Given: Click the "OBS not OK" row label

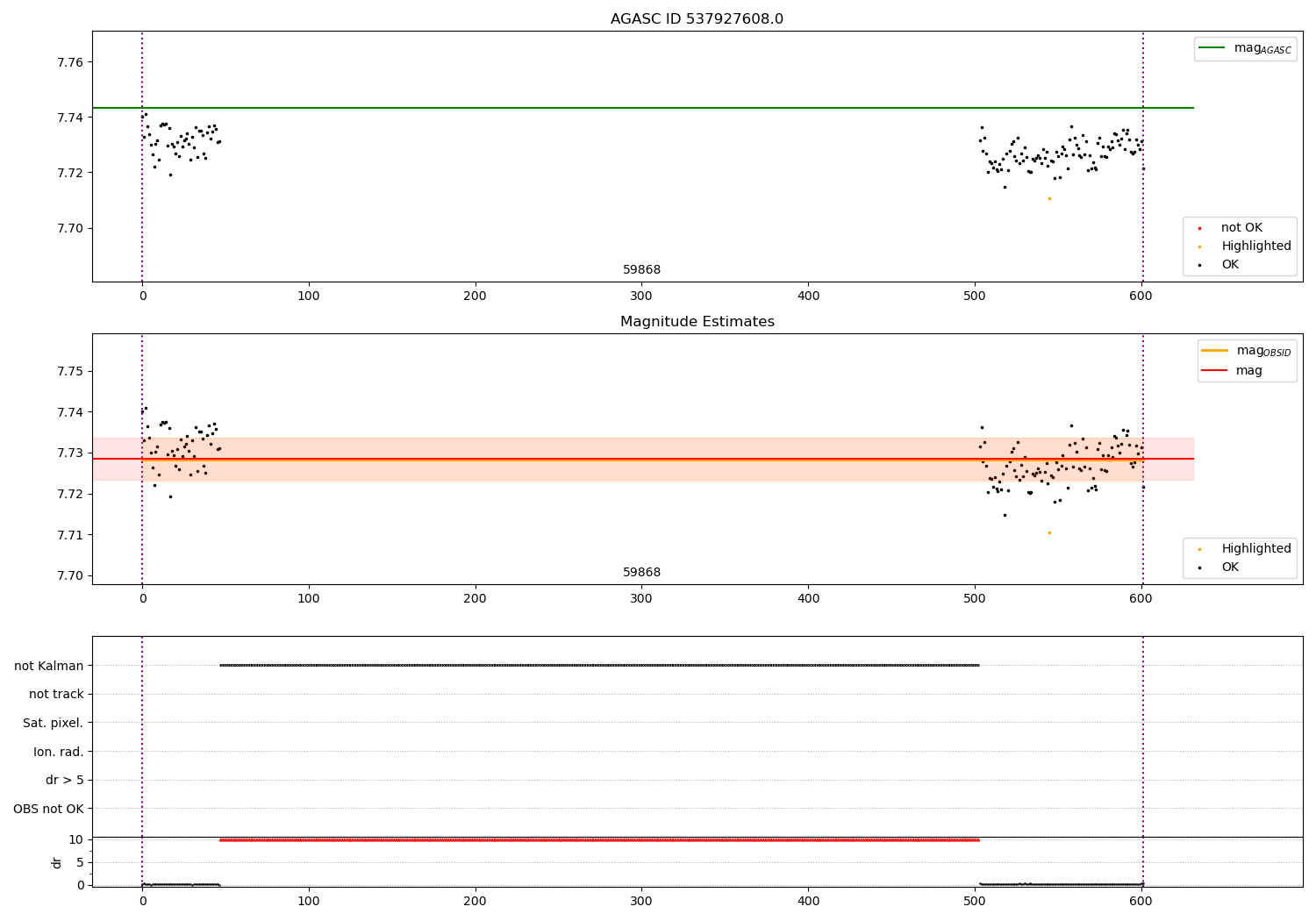Looking at the screenshot, I should pos(48,809).
